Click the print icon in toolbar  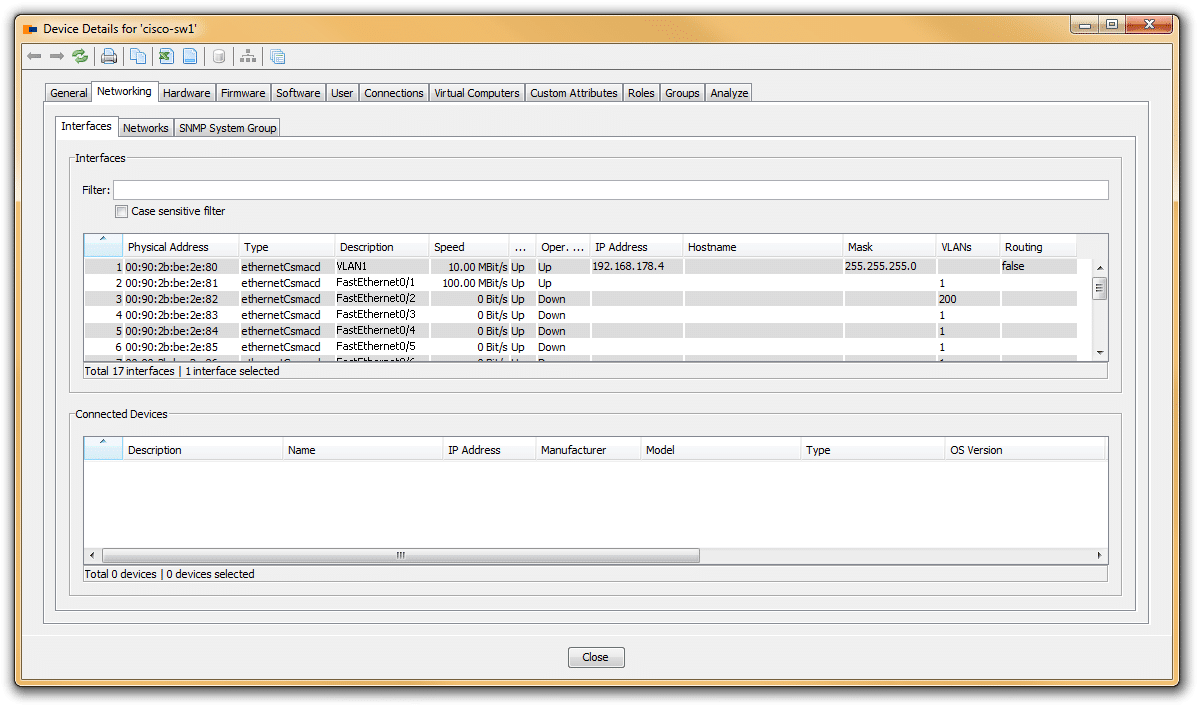tap(109, 56)
